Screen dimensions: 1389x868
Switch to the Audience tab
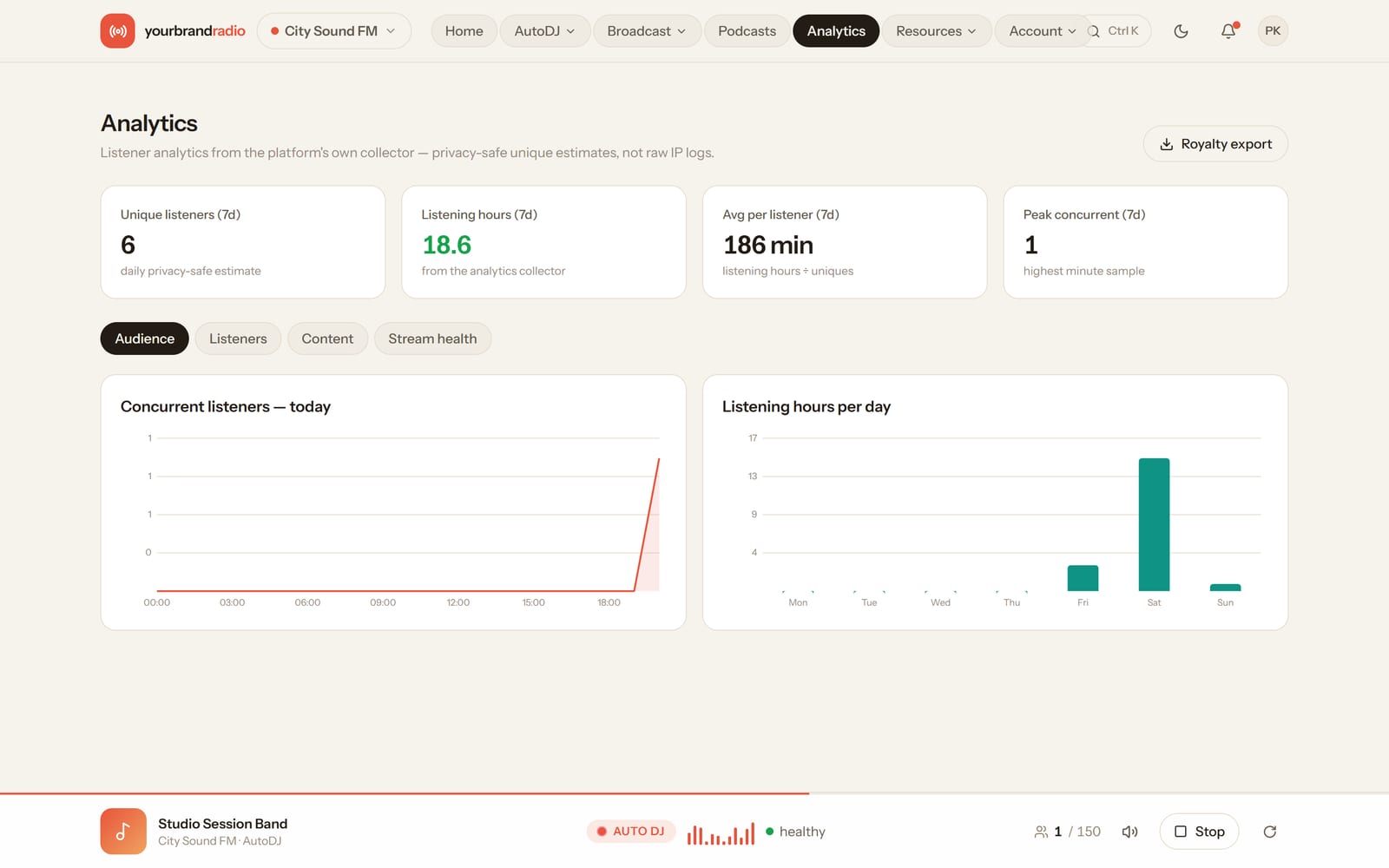coord(145,339)
